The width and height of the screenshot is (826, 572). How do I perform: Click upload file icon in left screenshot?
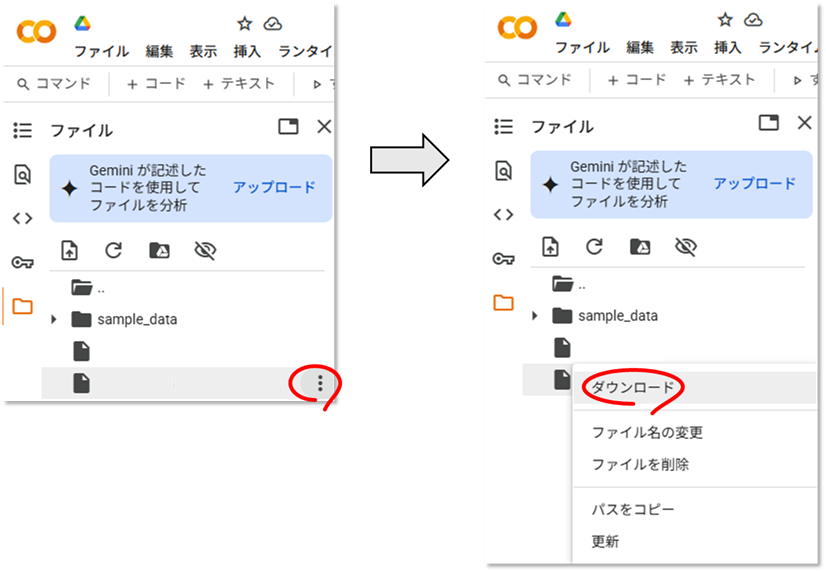point(70,250)
